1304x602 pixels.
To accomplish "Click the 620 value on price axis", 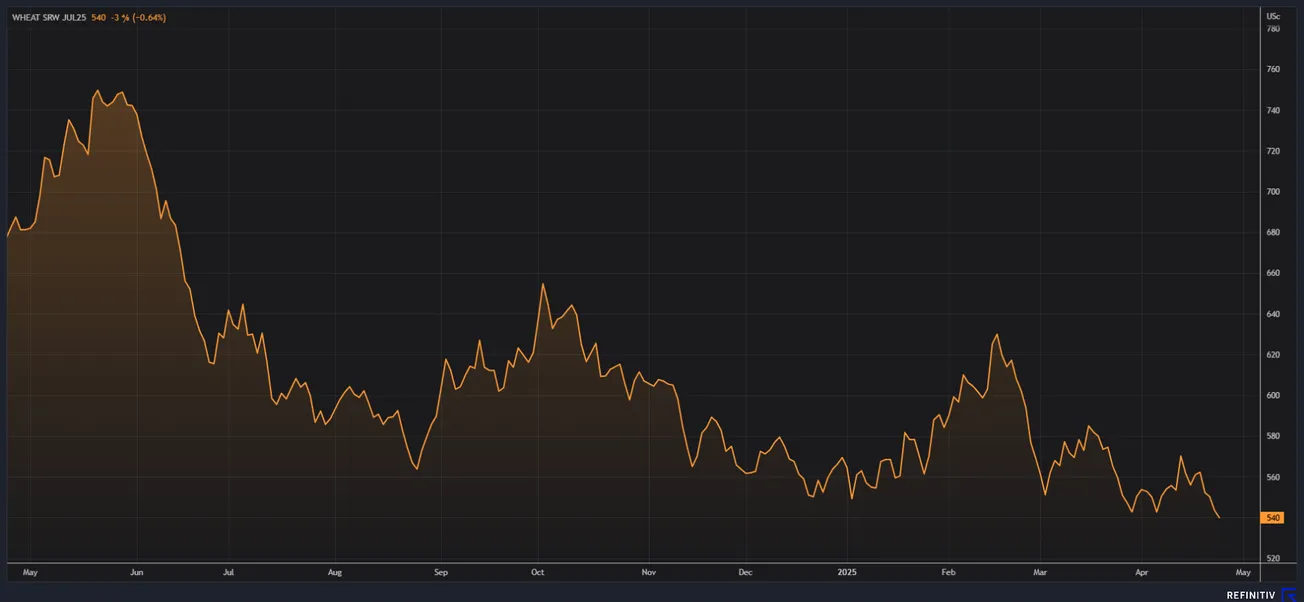I will (x=1273, y=355).
